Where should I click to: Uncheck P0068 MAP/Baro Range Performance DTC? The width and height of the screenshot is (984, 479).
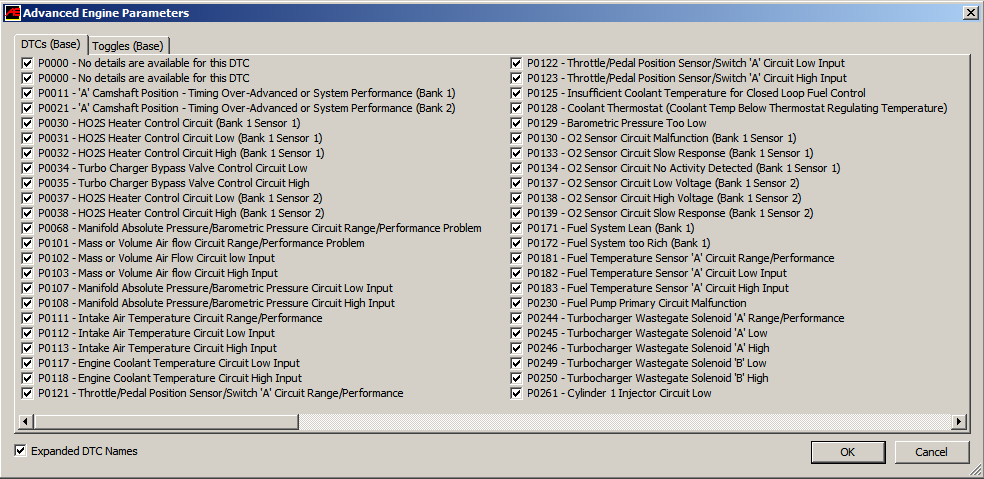(x=27, y=228)
